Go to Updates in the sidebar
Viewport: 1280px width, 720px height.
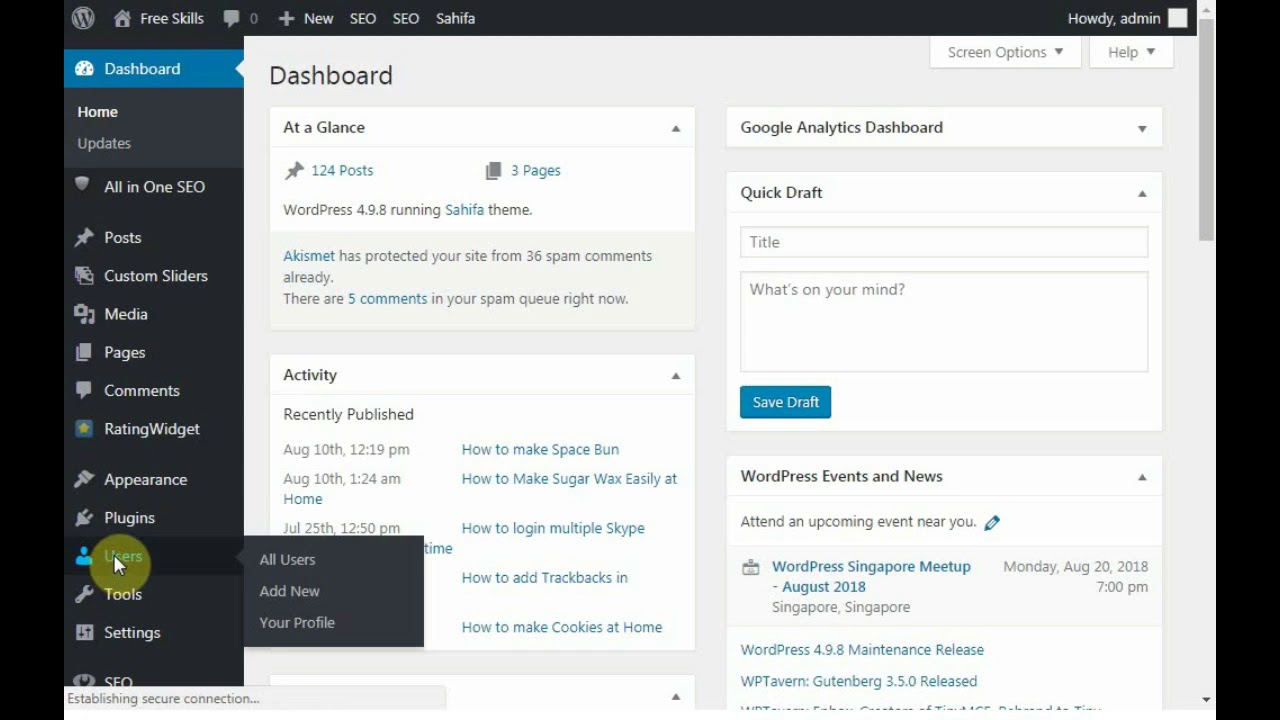104,143
